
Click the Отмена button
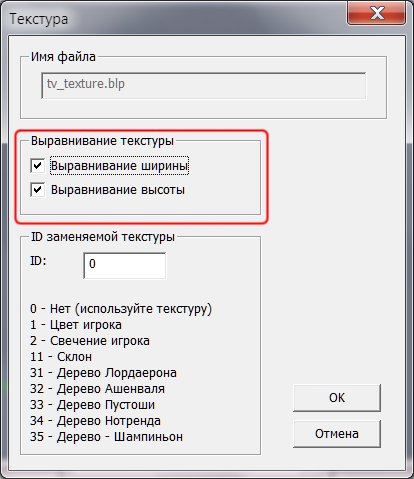point(337,434)
